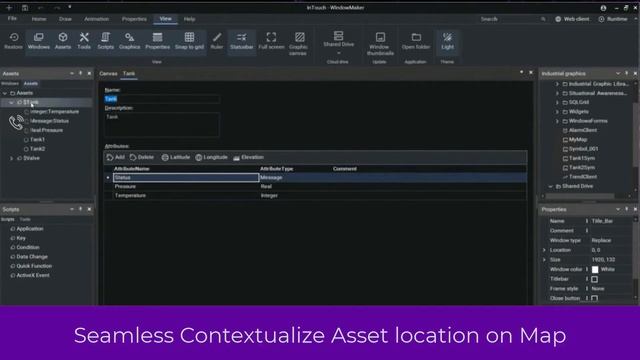This screenshot has width=640, height=360.
Task: Expand the Size property
Action: click(544, 260)
